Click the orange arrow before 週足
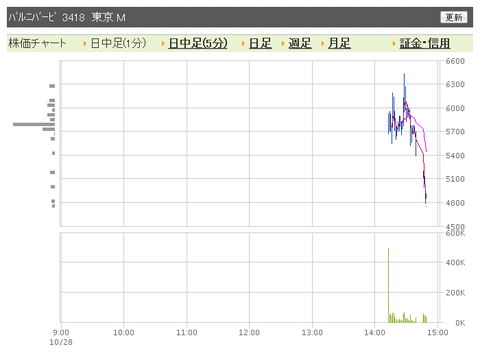This screenshot has width=480, height=364. [283, 43]
